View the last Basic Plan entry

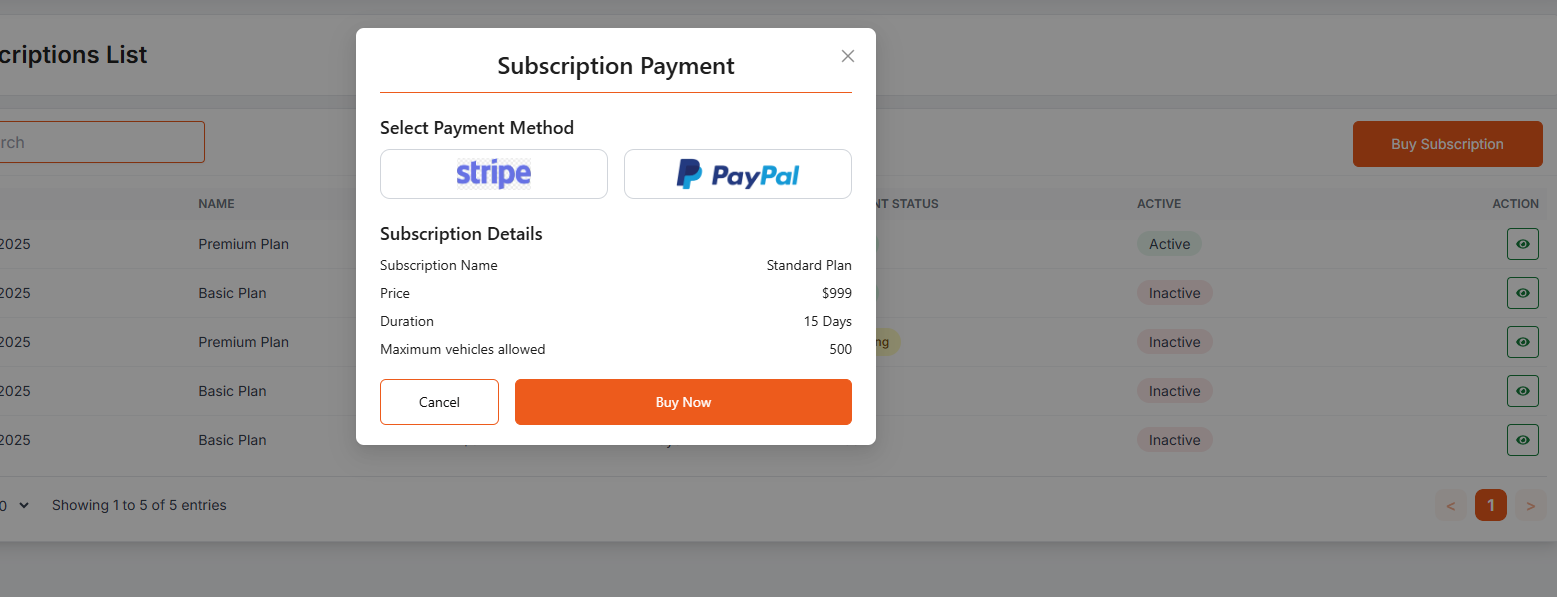coord(1522,440)
